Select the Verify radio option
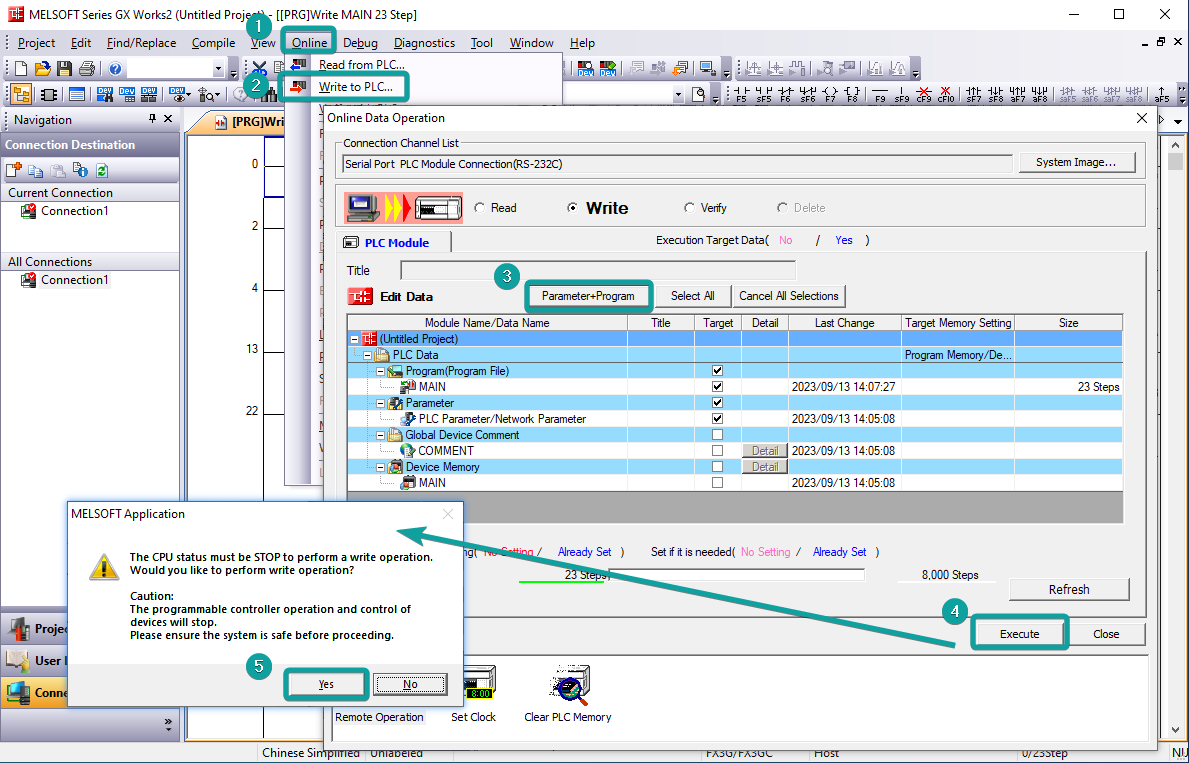The image size is (1189, 763). (689, 208)
